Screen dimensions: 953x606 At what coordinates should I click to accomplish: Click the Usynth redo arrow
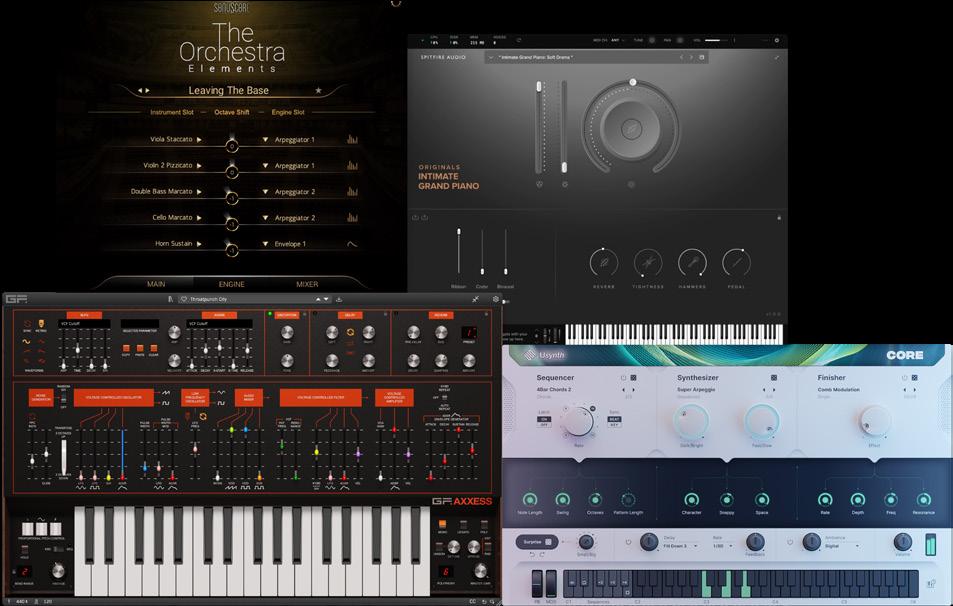tap(542, 554)
